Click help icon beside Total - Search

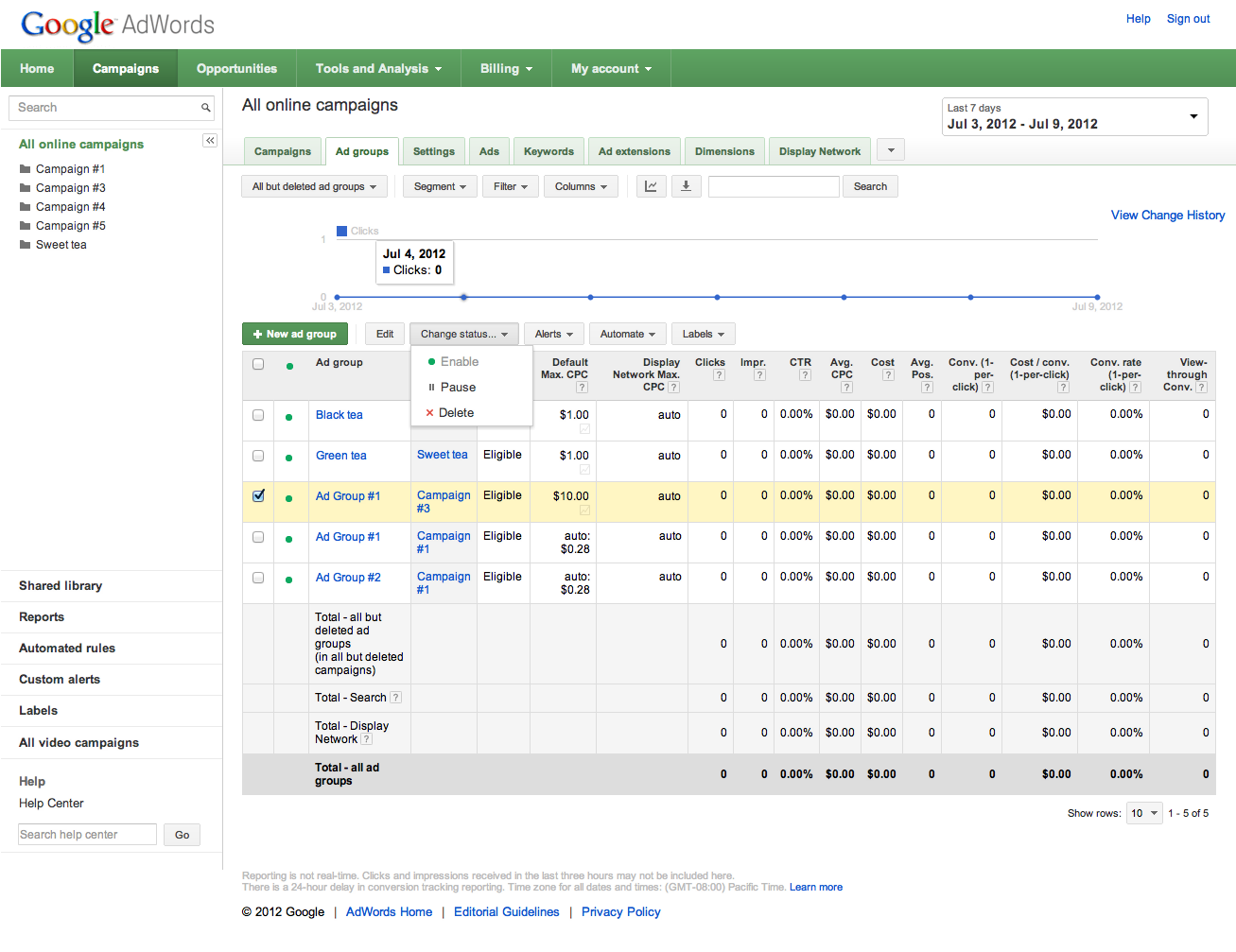(395, 698)
